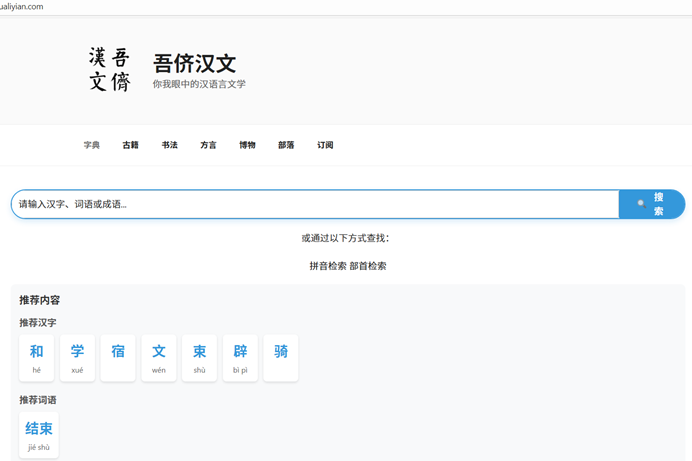Click the 漢吾文儕 calligraphy logo

coord(109,70)
